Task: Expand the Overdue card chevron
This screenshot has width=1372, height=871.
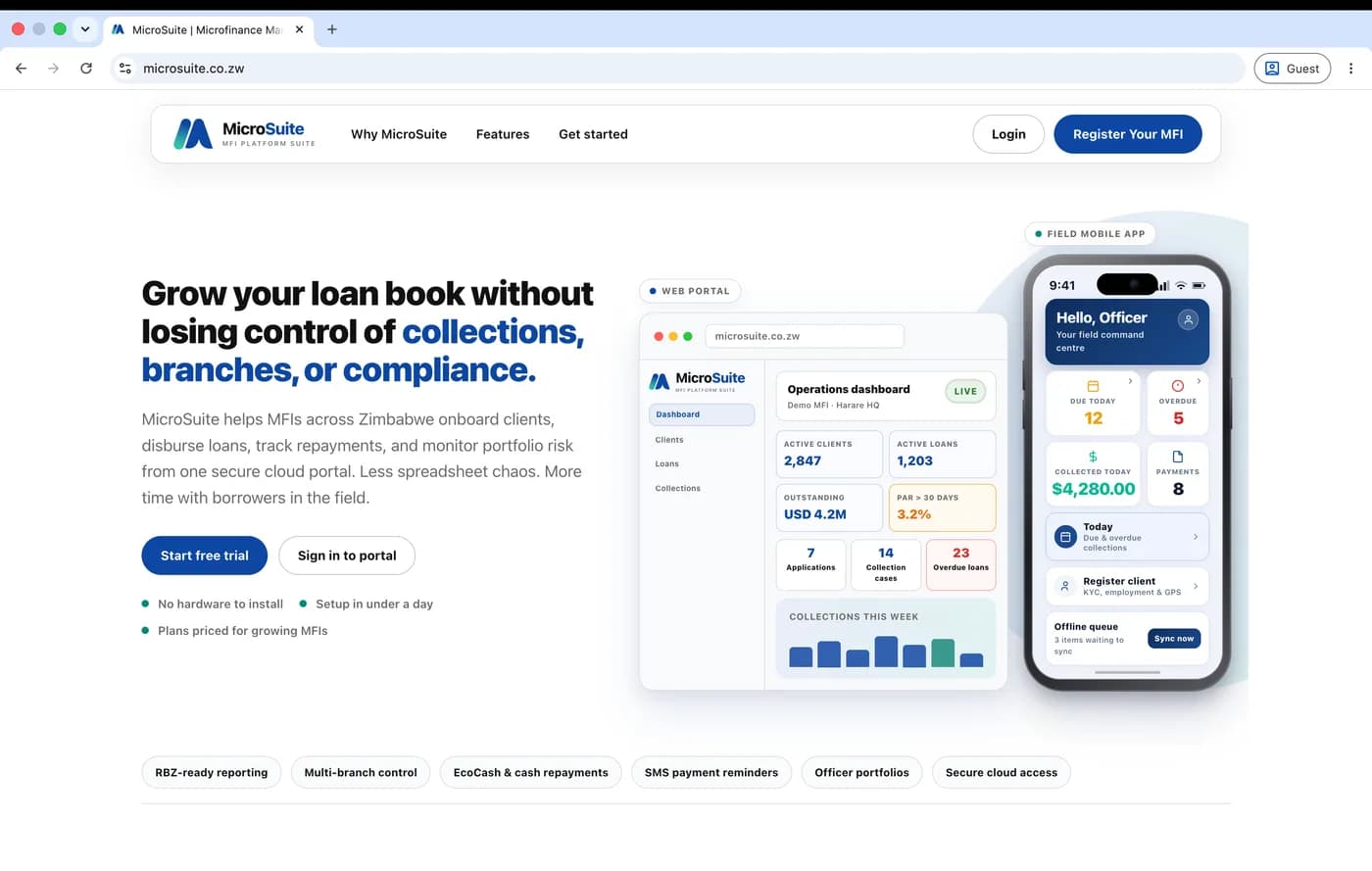Action: click(1199, 381)
